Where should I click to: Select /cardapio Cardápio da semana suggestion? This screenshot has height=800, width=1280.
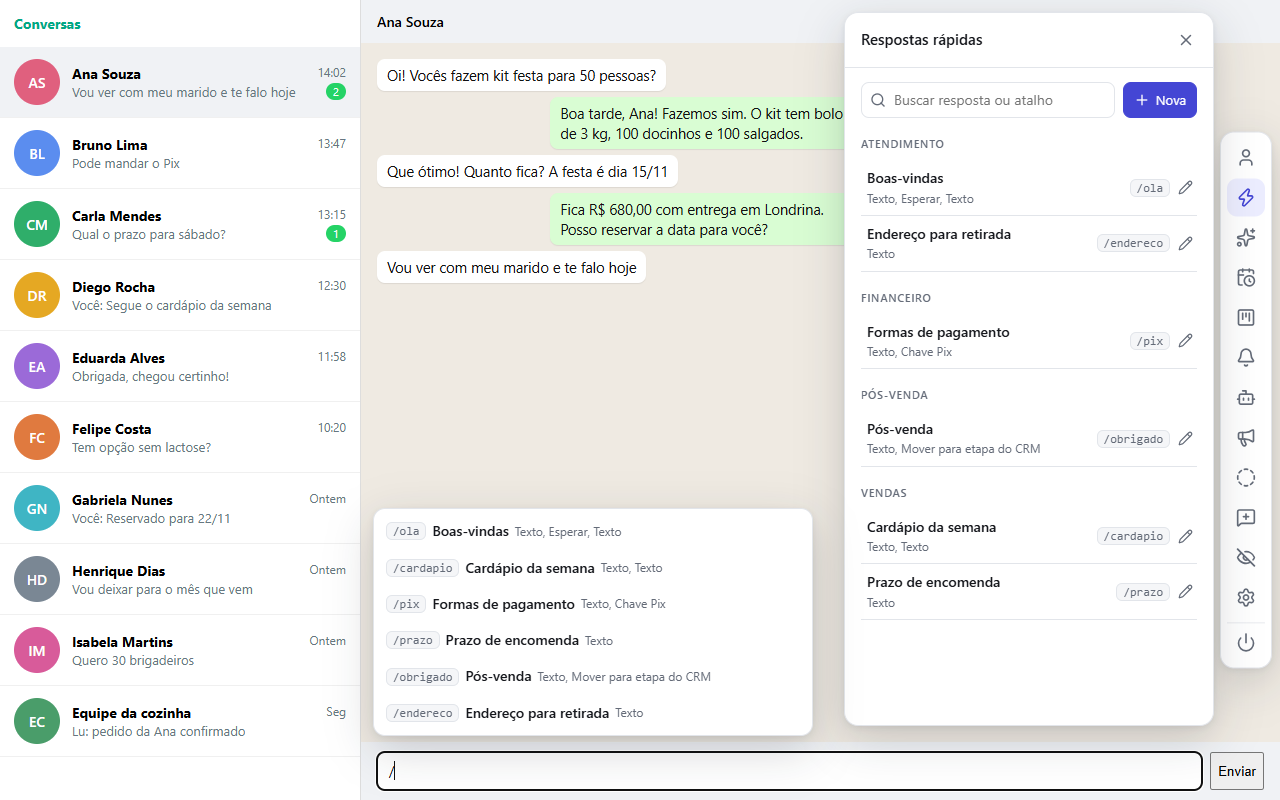click(593, 568)
